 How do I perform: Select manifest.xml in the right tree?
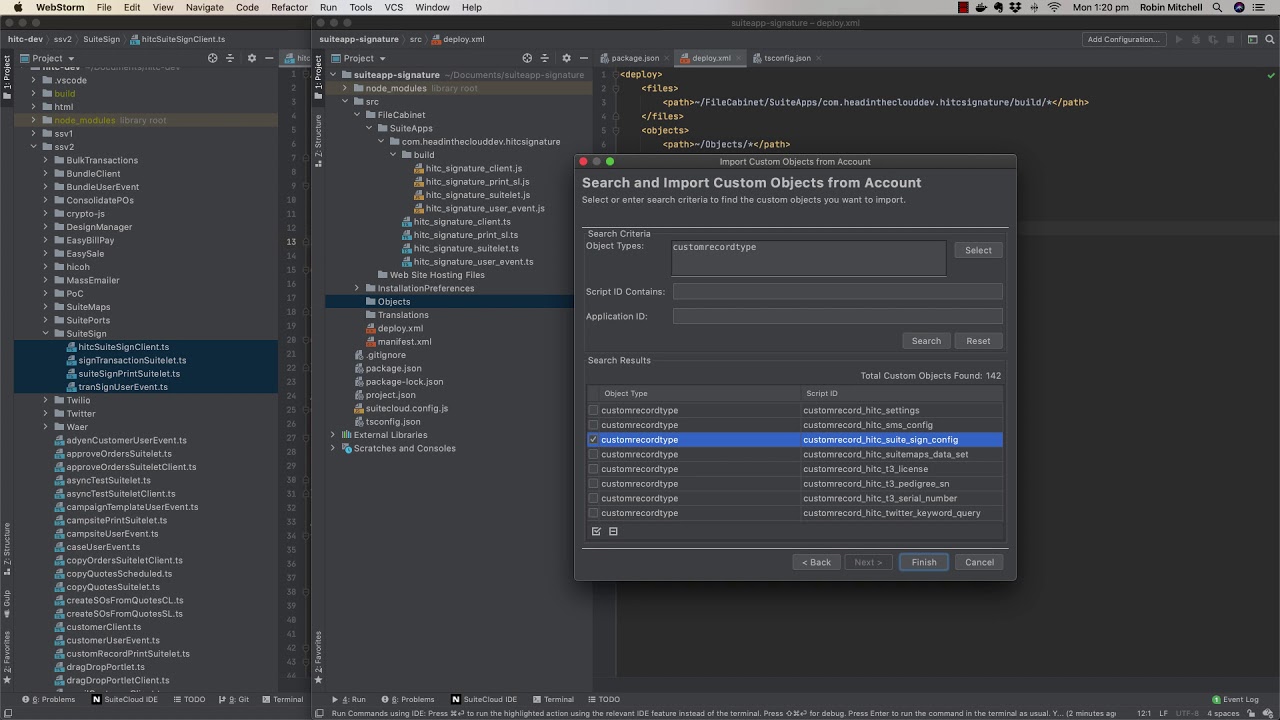coord(404,341)
